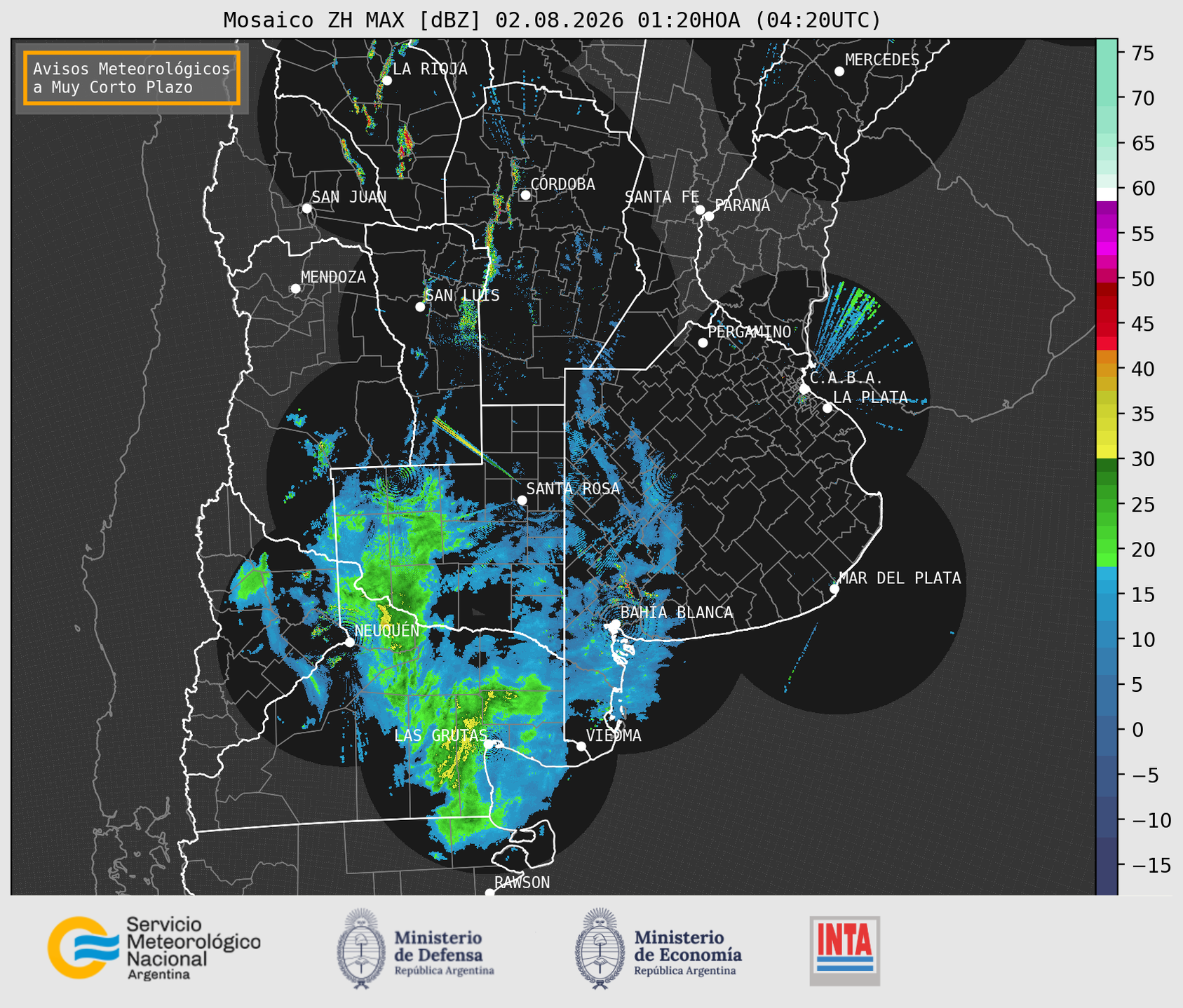This screenshot has width=1183, height=1008.
Task: Select the Bahía Blanca city marker
Action: pos(615,624)
